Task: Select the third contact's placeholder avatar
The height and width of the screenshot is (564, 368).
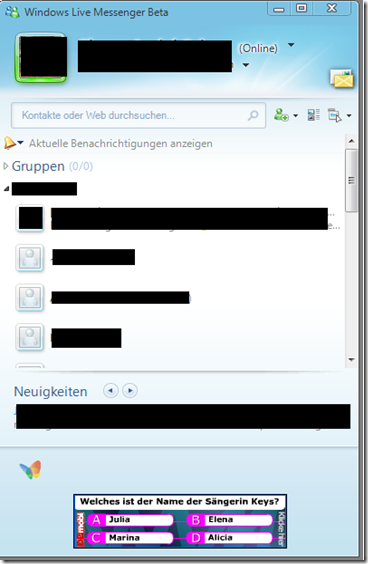Action: click(30, 297)
